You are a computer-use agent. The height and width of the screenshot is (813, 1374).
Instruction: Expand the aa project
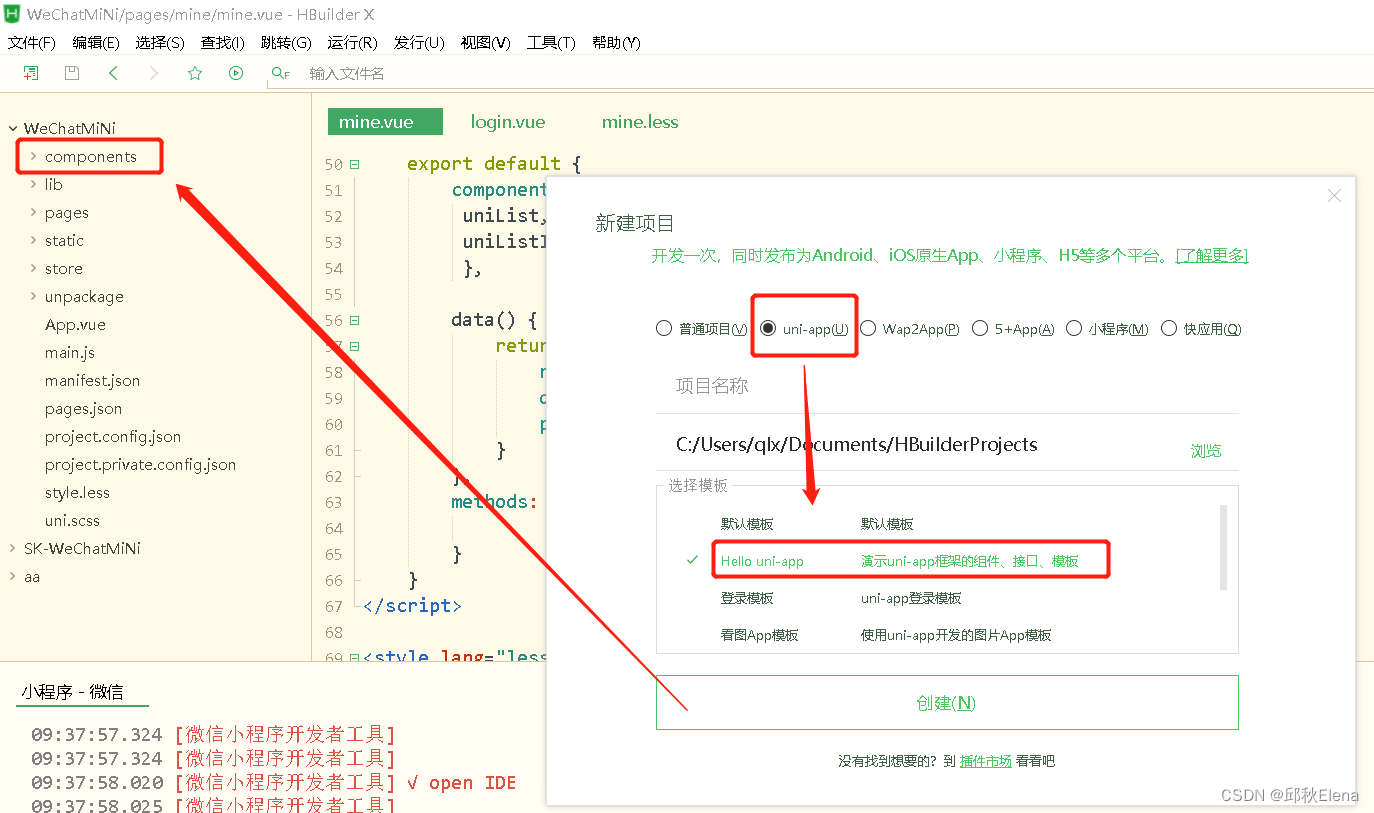[x=13, y=577]
